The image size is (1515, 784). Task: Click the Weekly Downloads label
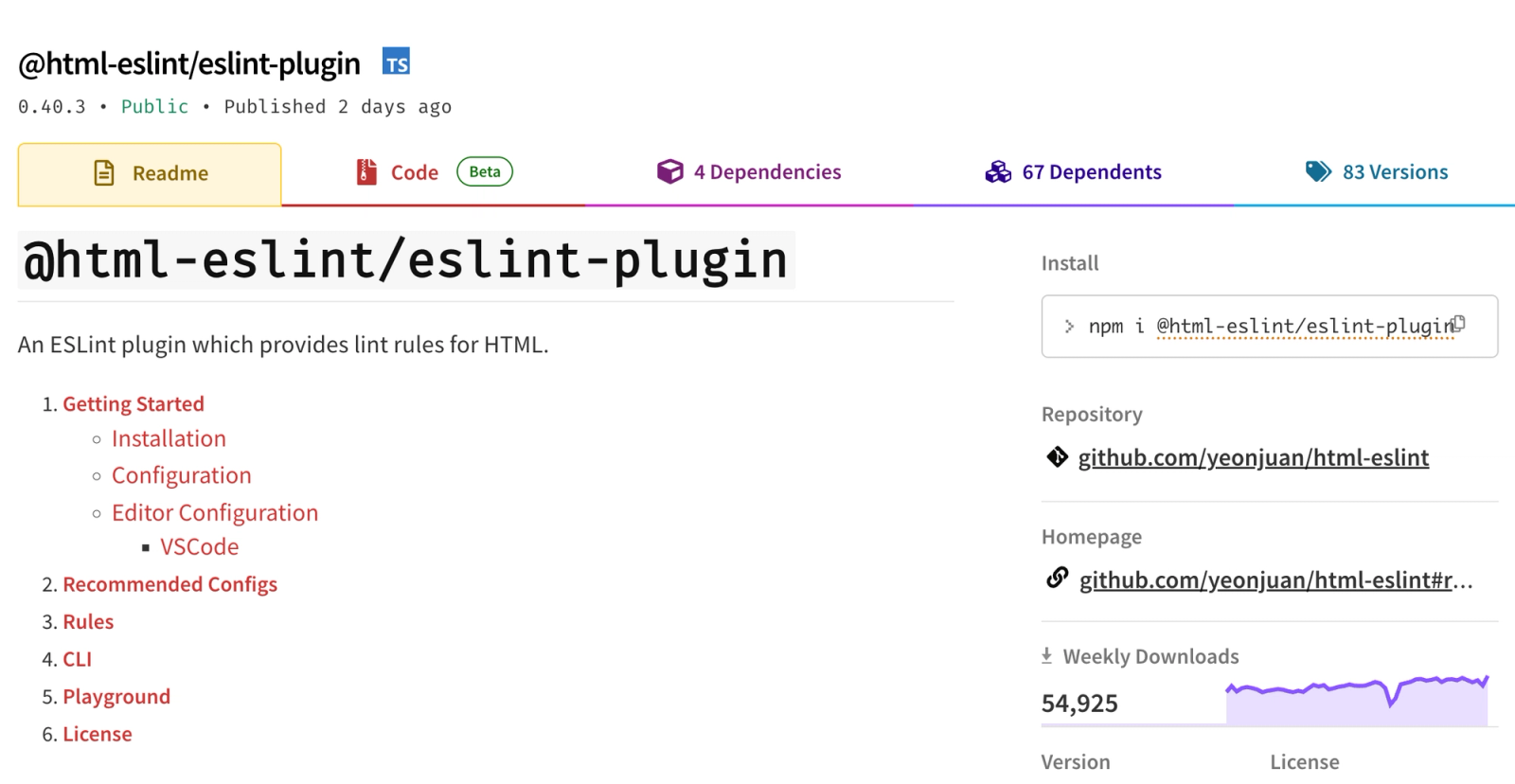point(1150,656)
